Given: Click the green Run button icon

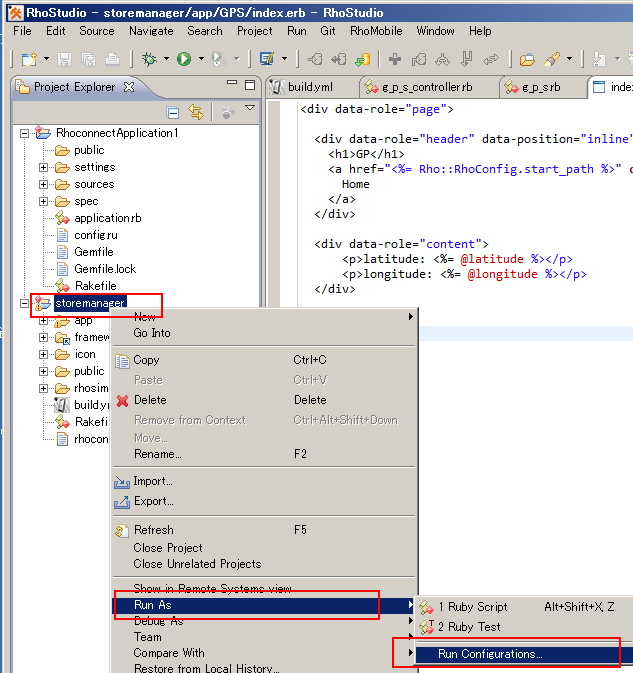Looking at the screenshot, I should (184, 59).
